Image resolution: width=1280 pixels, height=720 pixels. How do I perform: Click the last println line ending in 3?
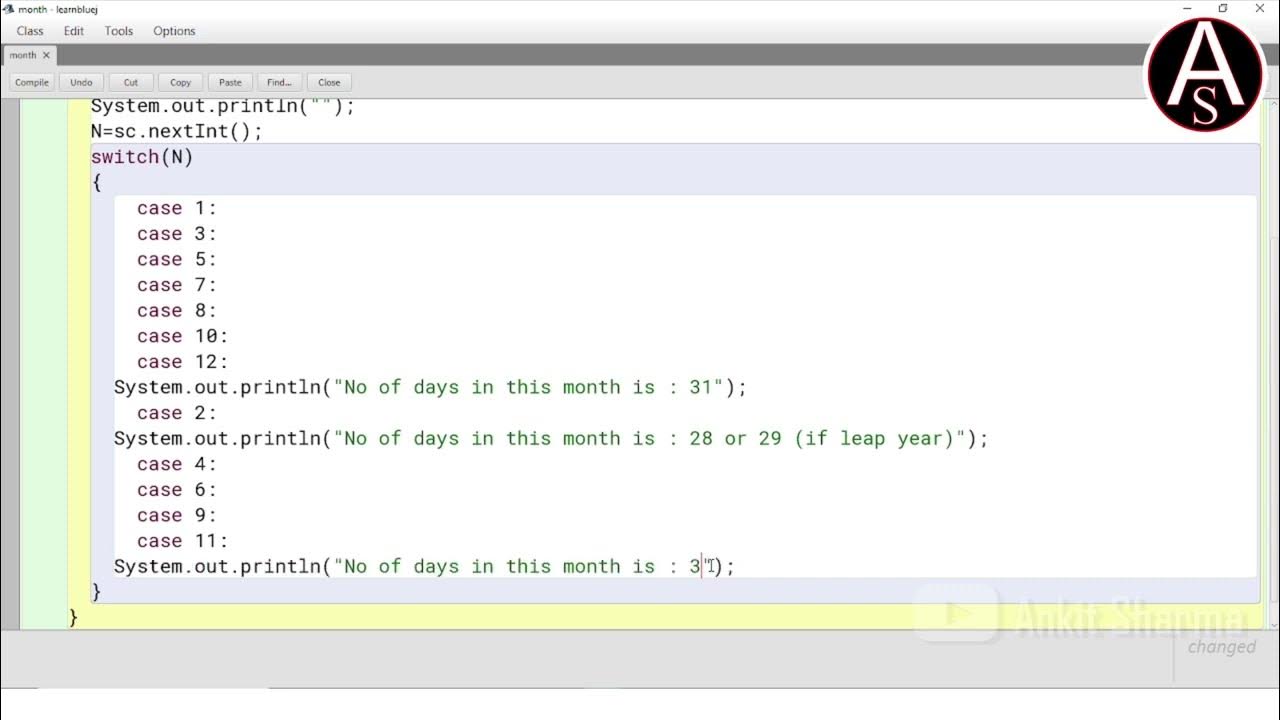[424, 566]
